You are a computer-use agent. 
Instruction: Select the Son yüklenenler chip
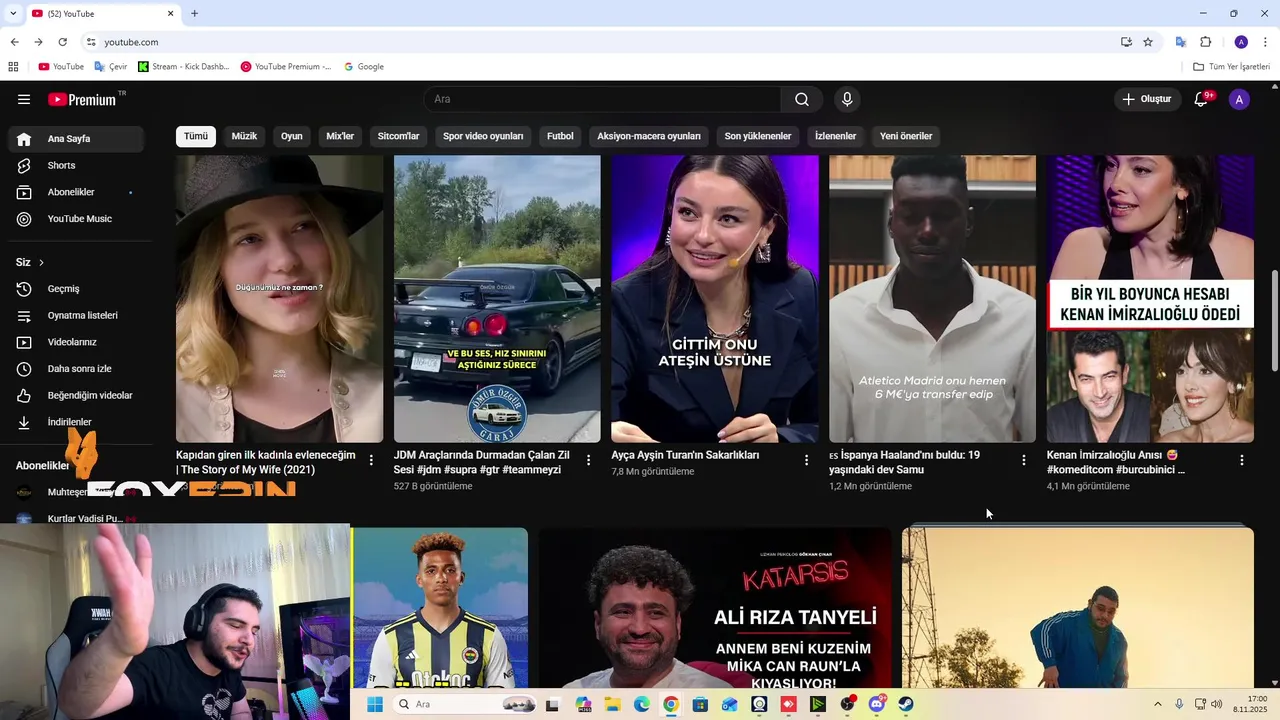click(758, 136)
